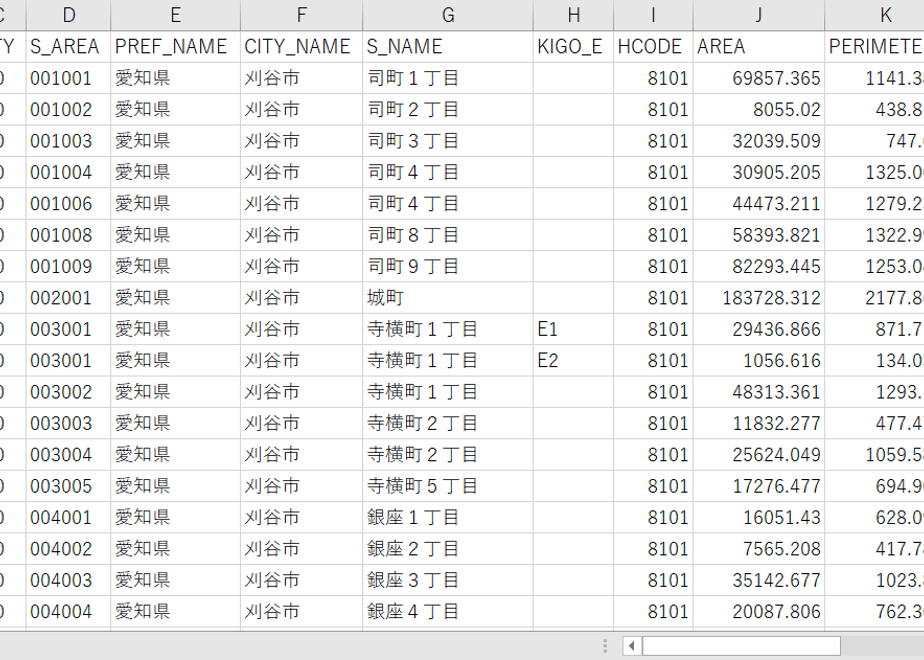Click the horizontal scrollbar thumb
The width and height of the screenshot is (924, 660).
pos(741,646)
